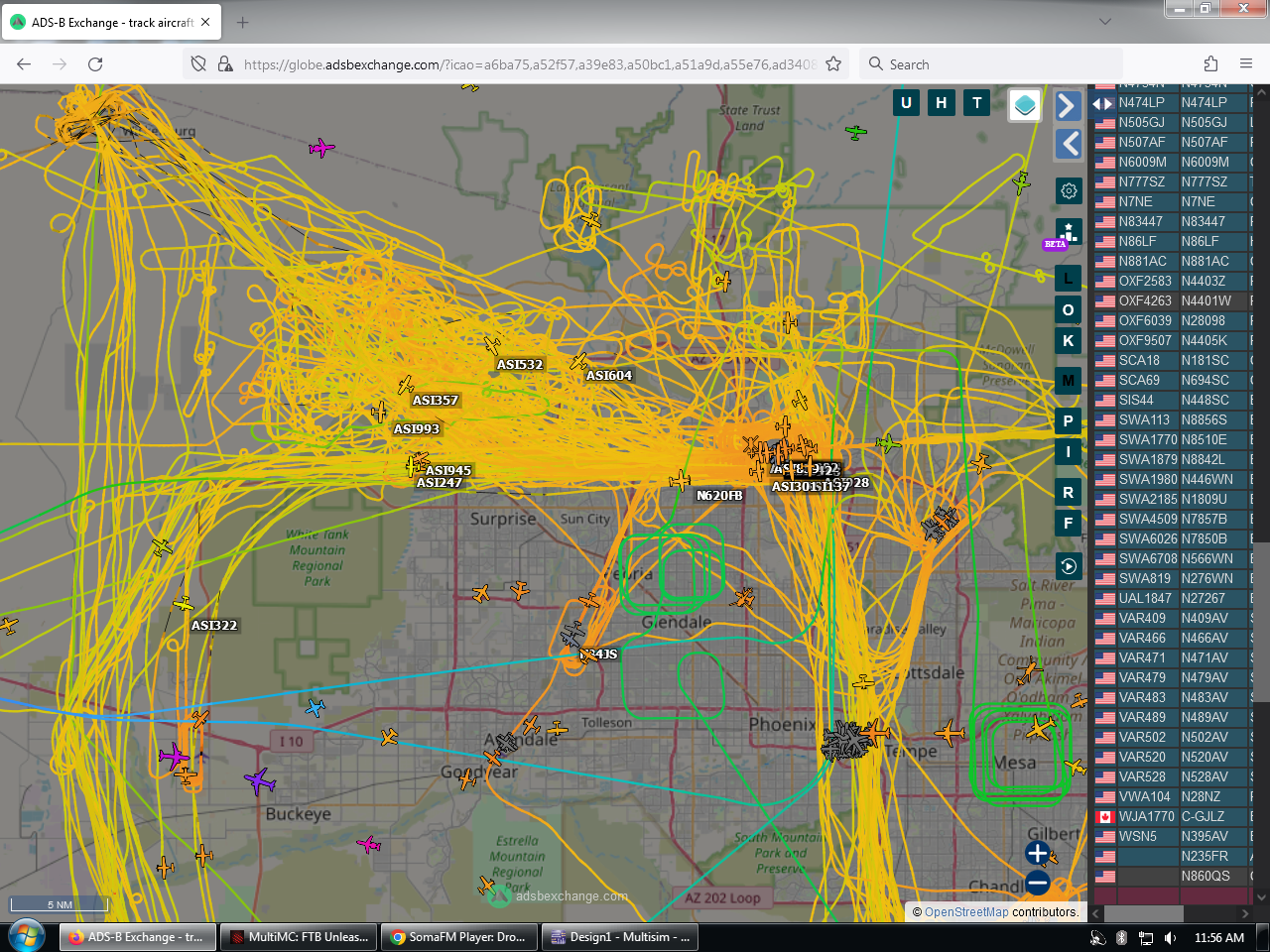The height and width of the screenshot is (952, 1270).
Task: Select aircraft N620FB on the map
Action: pos(680,482)
